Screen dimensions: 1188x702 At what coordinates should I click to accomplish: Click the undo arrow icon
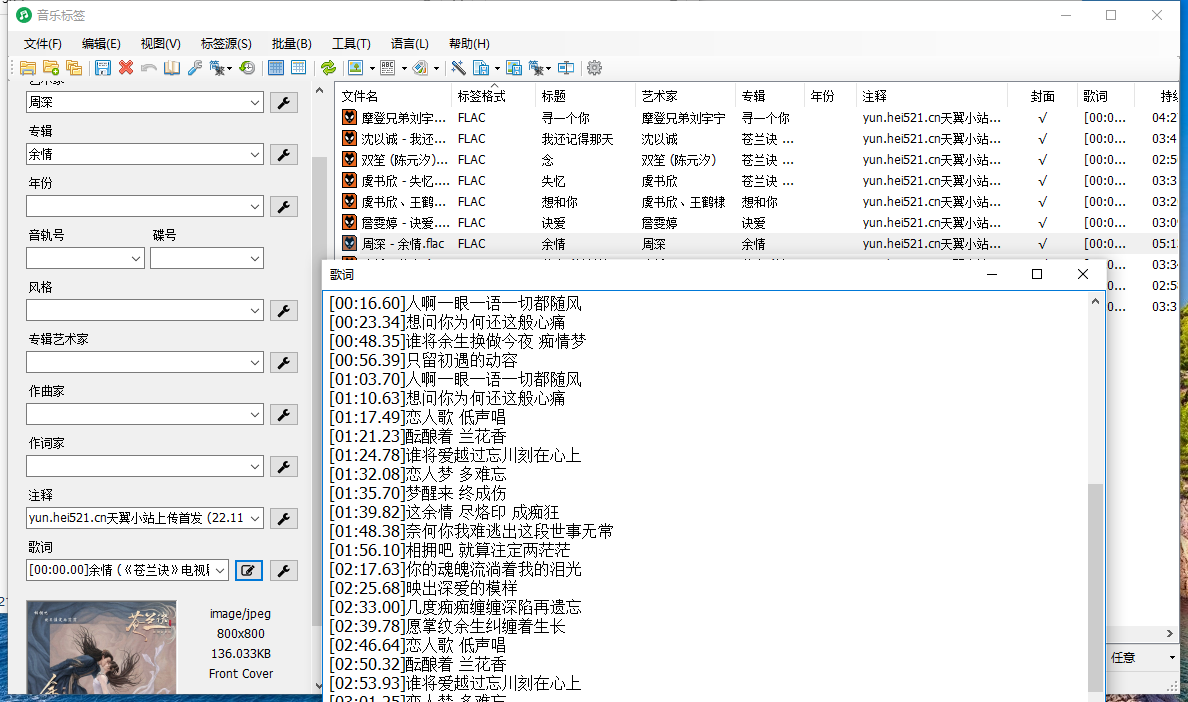pyautogui.click(x=150, y=67)
